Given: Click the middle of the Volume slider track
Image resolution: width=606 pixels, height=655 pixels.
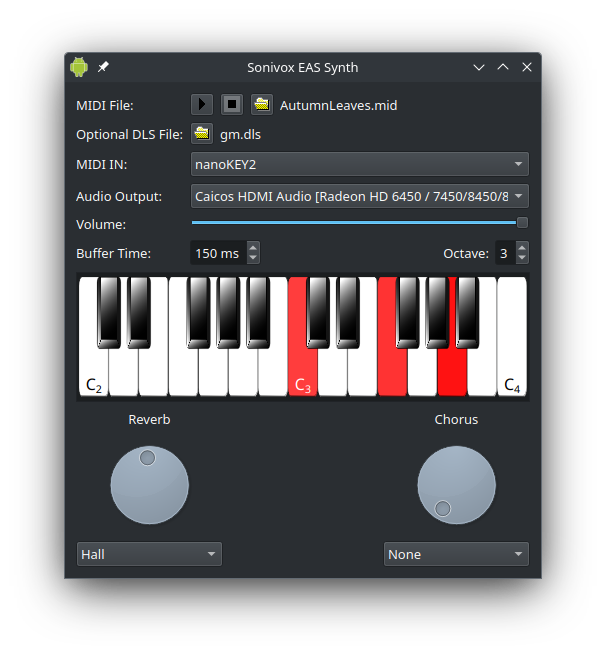Looking at the screenshot, I should coord(360,223).
